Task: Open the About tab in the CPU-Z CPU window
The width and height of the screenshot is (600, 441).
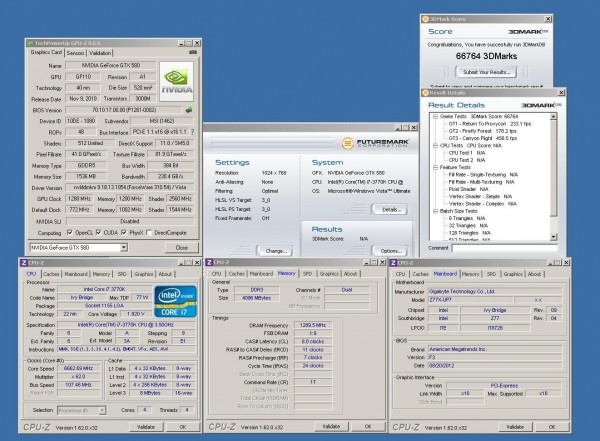Action: pyautogui.click(x=165, y=274)
